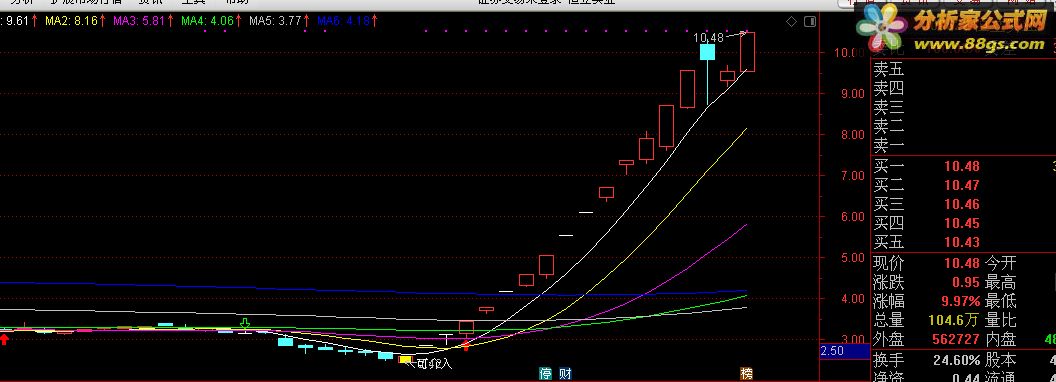Click the small red buy marker below candle
Image resolution: width=1056 pixels, height=382 pixels.
click(465, 346)
